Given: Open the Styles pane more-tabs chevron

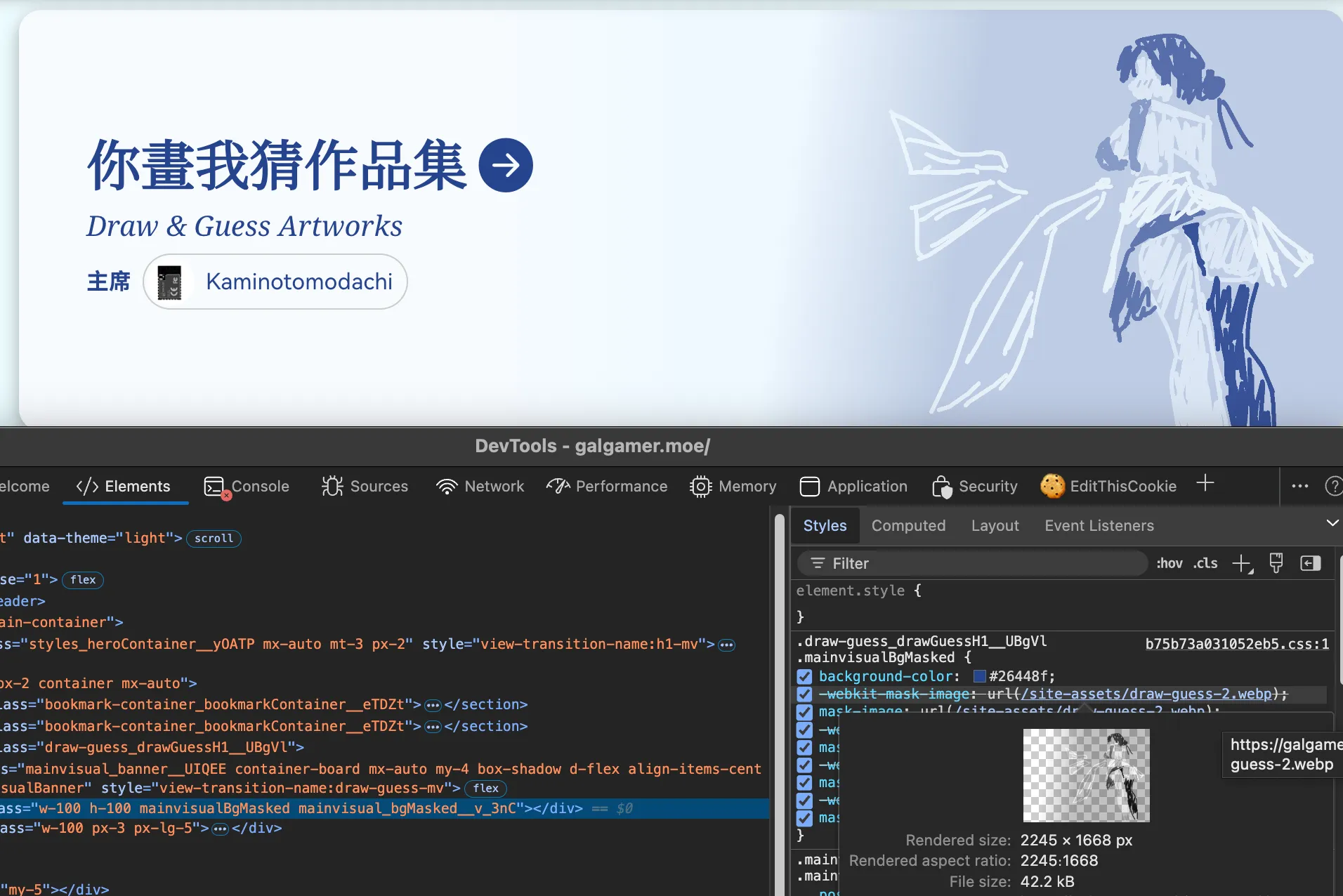Looking at the screenshot, I should click(1332, 523).
